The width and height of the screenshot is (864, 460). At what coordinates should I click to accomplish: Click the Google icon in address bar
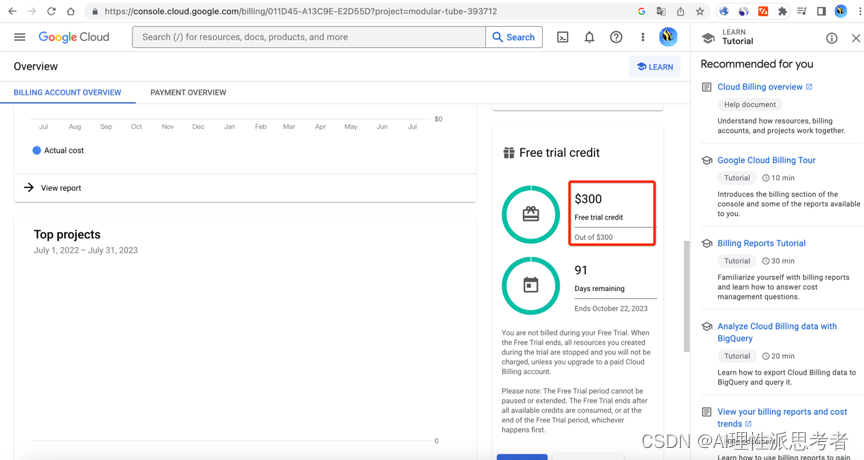click(x=641, y=11)
